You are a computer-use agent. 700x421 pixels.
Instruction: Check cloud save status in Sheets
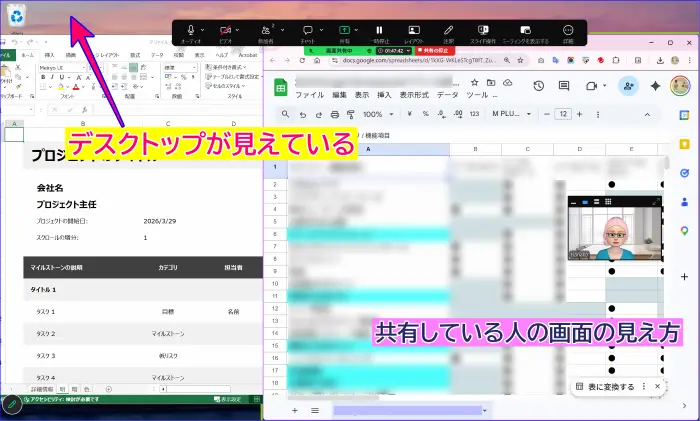pos(508,83)
